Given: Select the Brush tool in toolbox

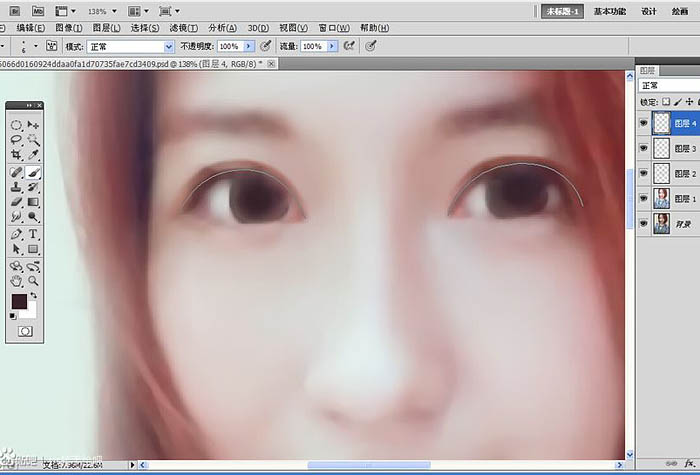Looking at the screenshot, I should click(x=33, y=173).
